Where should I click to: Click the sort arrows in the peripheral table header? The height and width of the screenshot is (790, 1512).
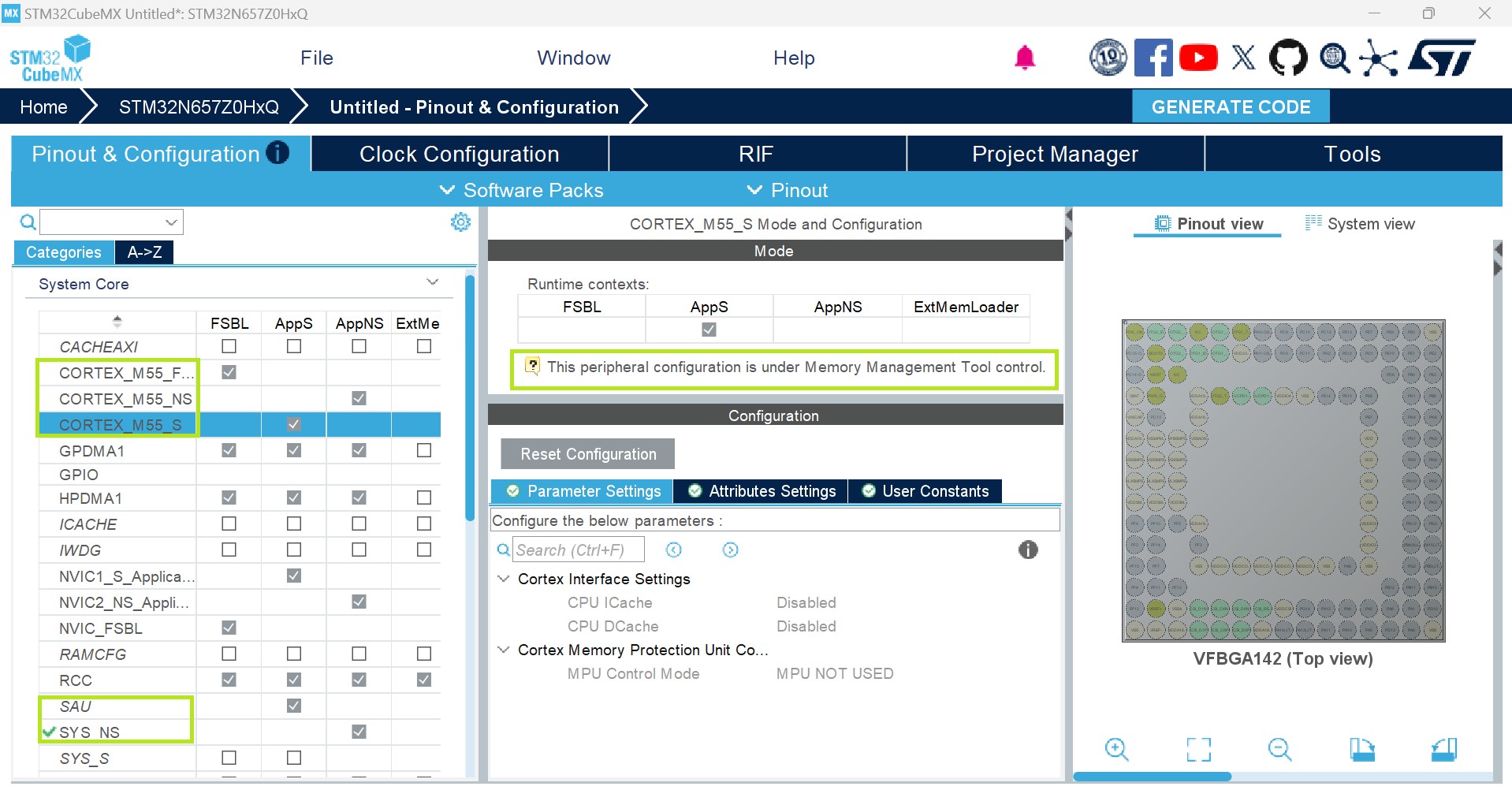(x=117, y=322)
